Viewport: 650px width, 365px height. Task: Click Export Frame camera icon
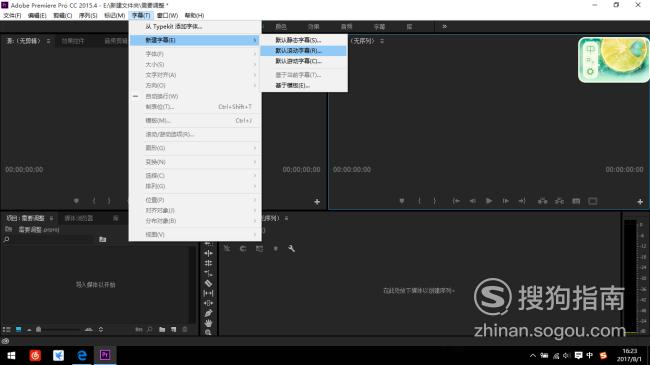(x=576, y=201)
